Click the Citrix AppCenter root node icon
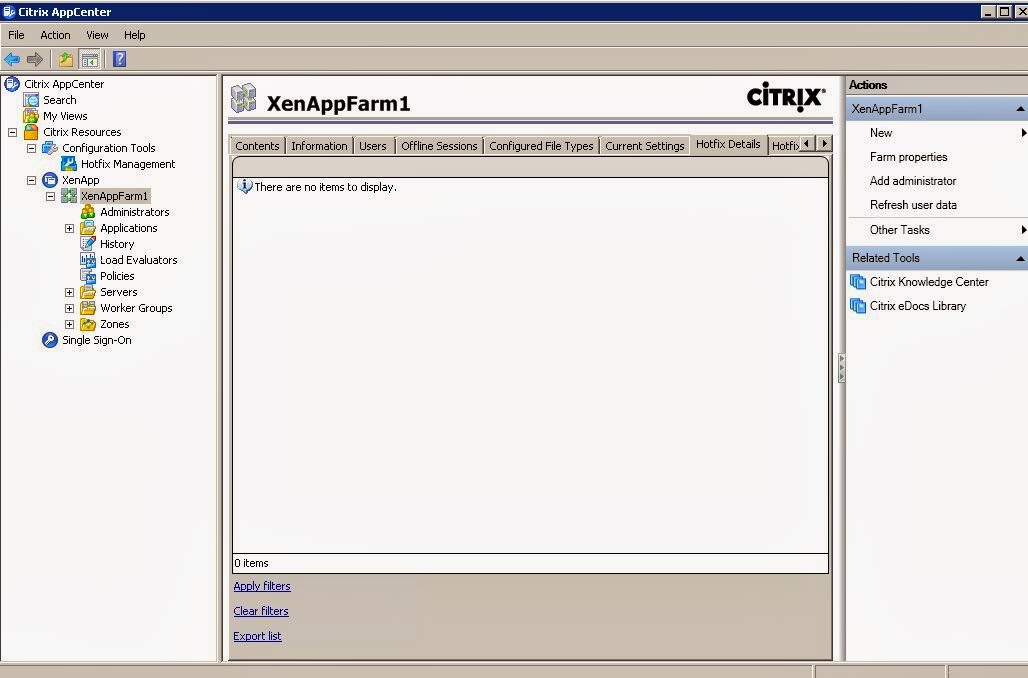The image size is (1028, 678). [x=12, y=84]
